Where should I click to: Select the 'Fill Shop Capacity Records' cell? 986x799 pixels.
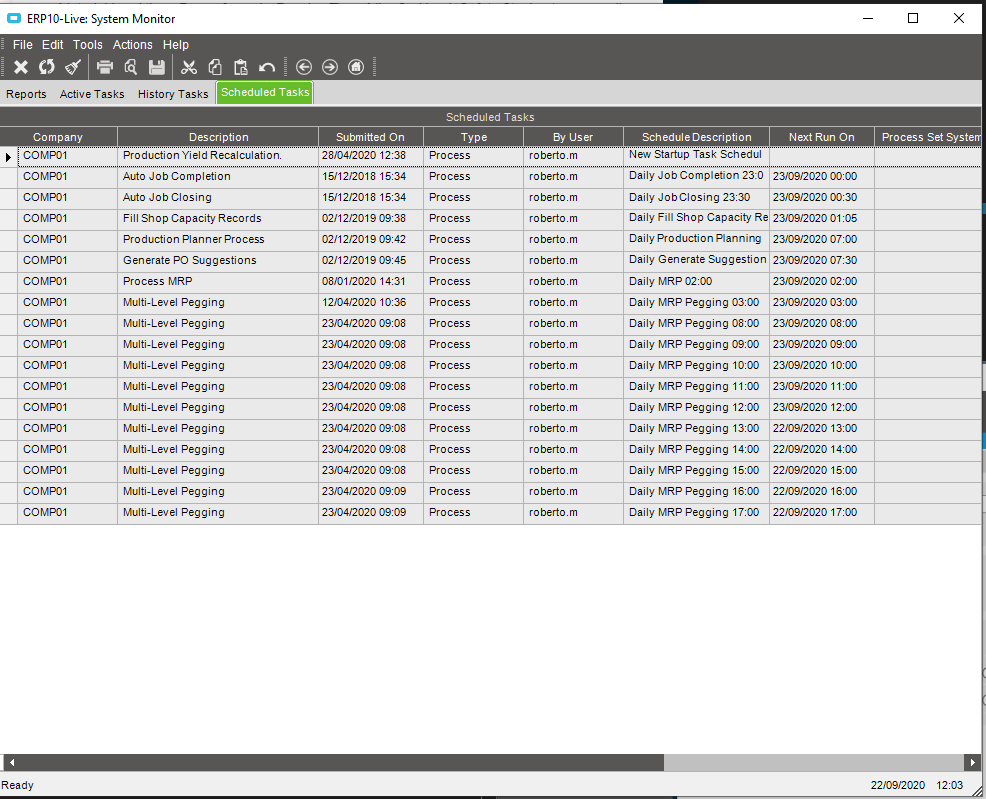tap(218, 219)
